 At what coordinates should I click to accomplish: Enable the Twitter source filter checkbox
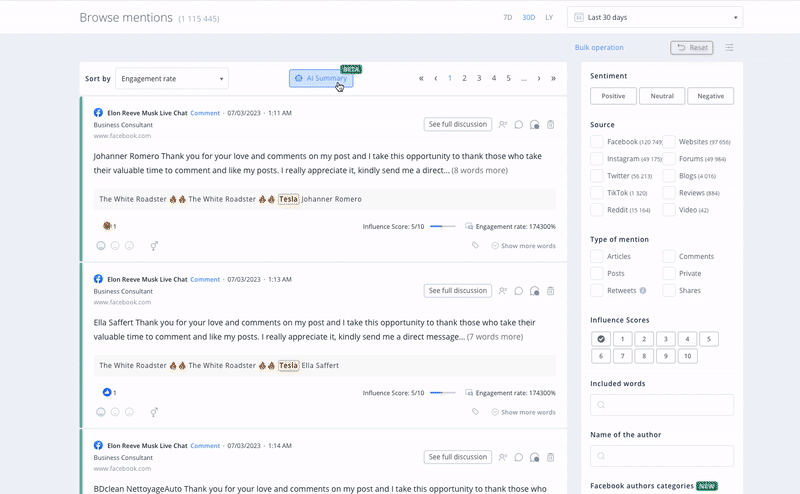597,176
